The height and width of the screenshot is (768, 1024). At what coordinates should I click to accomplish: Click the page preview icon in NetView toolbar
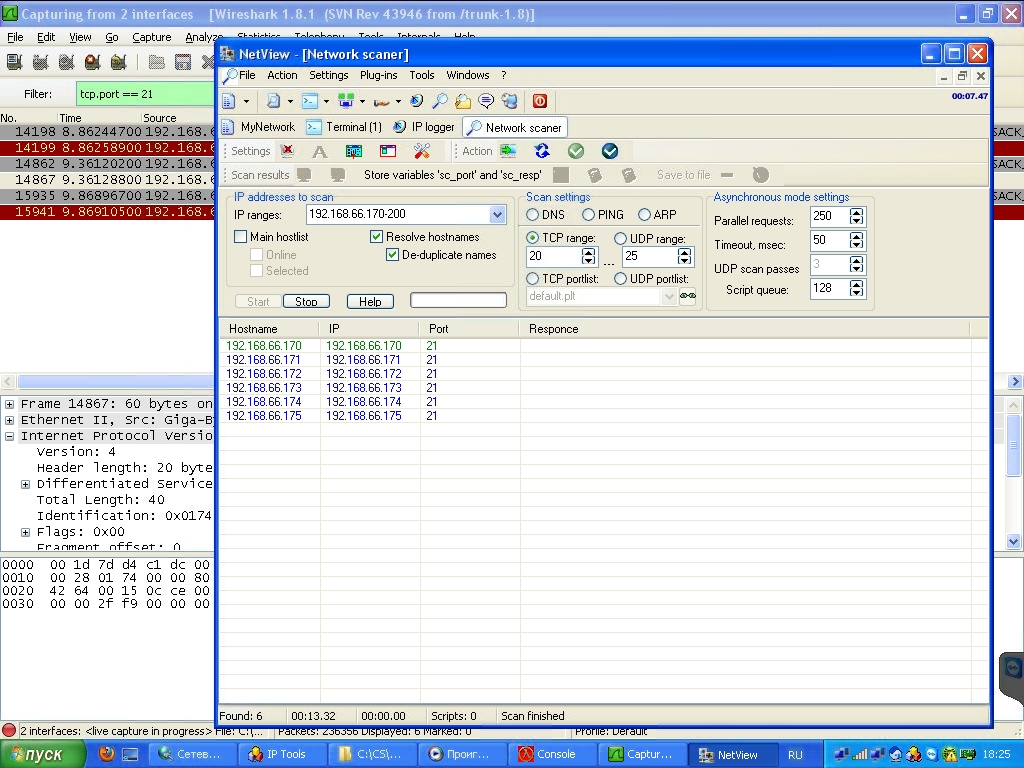pos(274,101)
